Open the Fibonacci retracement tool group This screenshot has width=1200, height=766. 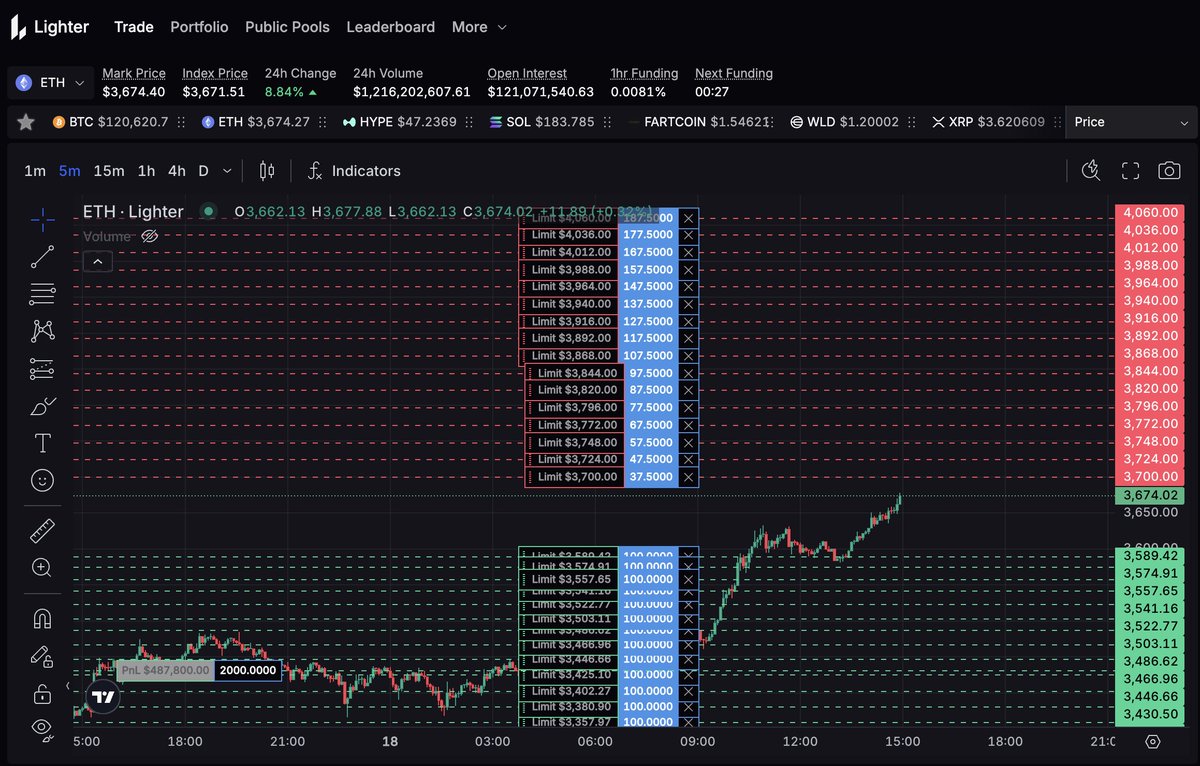pos(42,293)
